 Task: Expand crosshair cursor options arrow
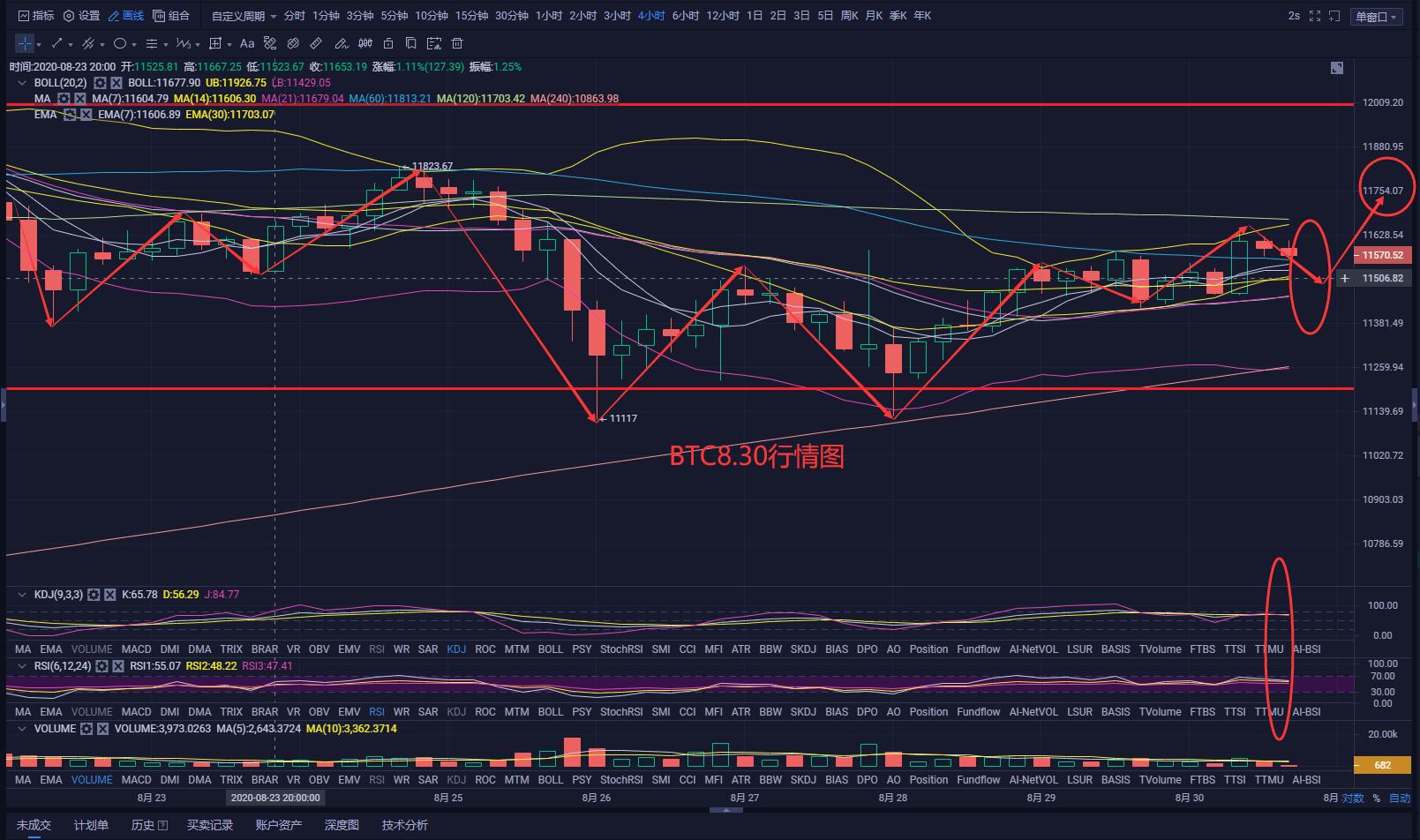38,44
